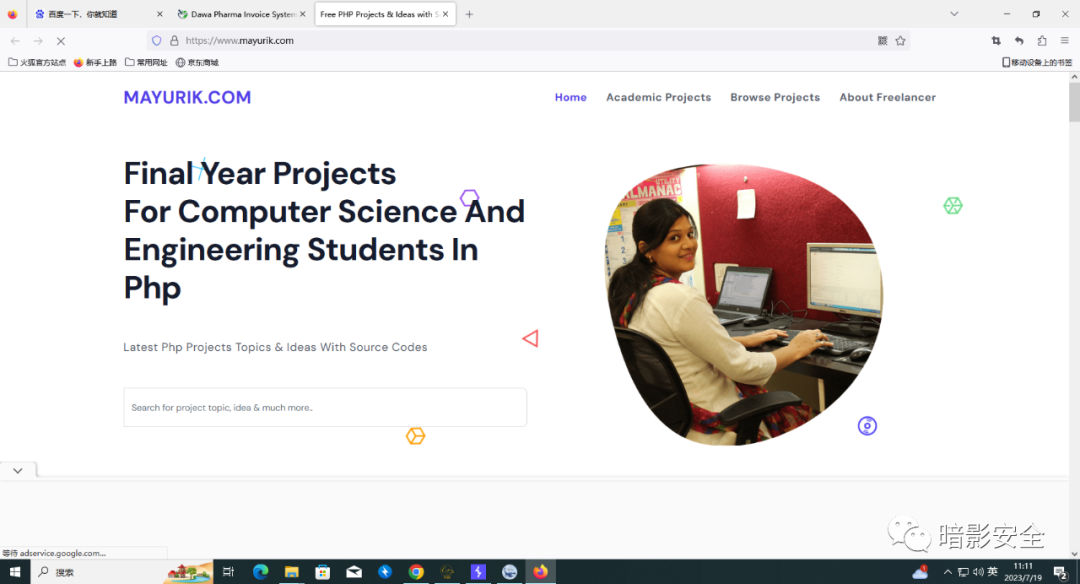Open Academic Projects menu item
The width and height of the screenshot is (1080, 584).
tap(658, 97)
